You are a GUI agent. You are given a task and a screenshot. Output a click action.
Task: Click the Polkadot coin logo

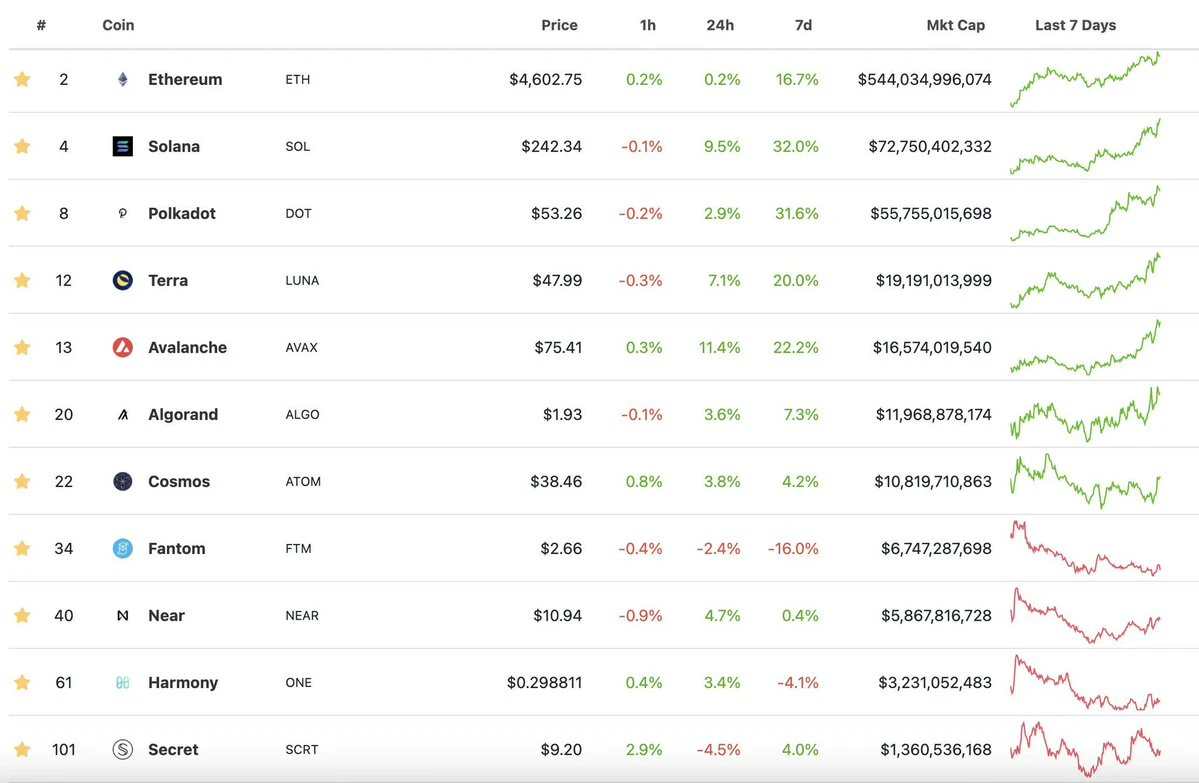pos(122,213)
